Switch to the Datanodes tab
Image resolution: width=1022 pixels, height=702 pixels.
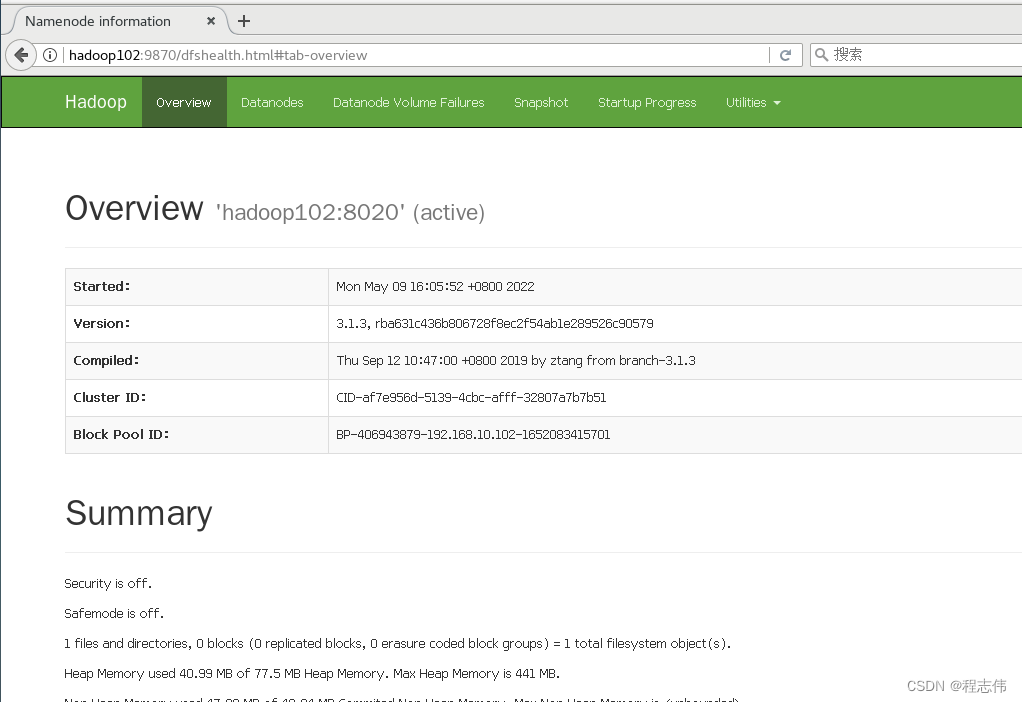pyautogui.click(x=272, y=102)
